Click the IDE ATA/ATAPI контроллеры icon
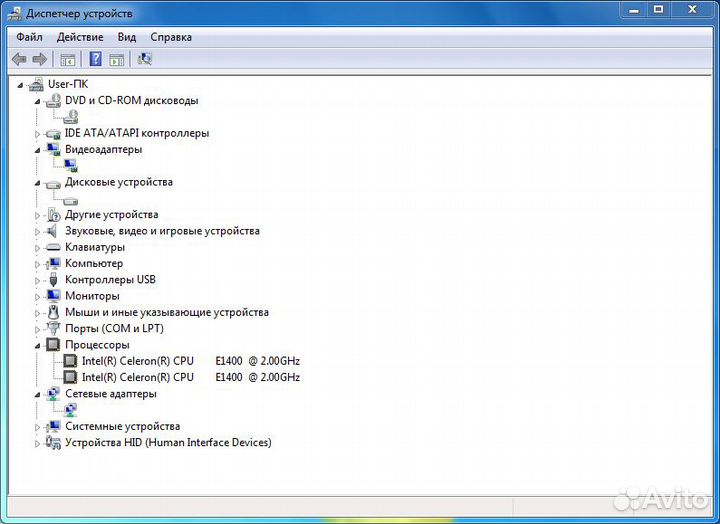The height and width of the screenshot is (524, 720). 53,134
